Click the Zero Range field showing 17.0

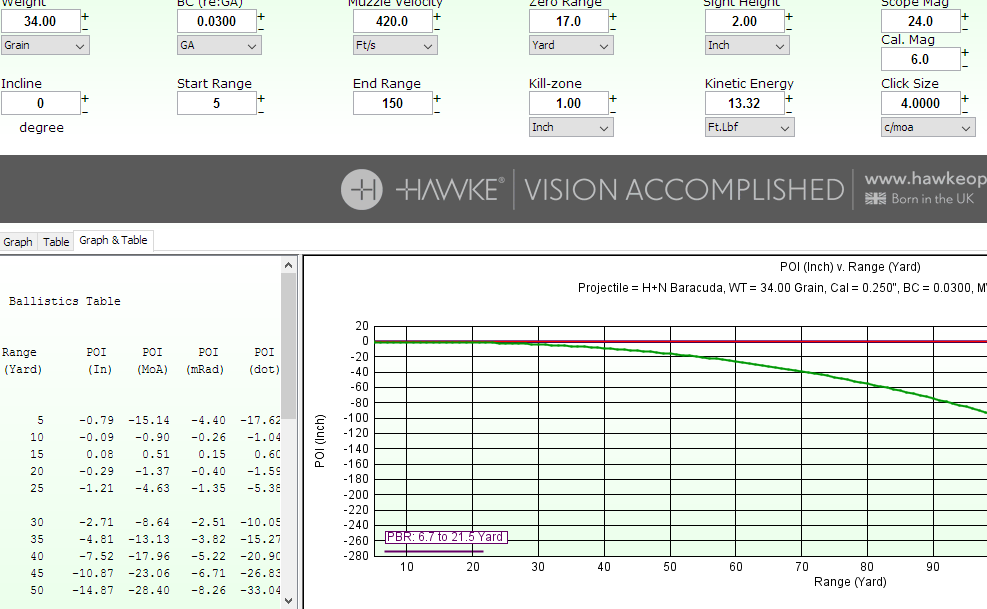click(568, 21)
